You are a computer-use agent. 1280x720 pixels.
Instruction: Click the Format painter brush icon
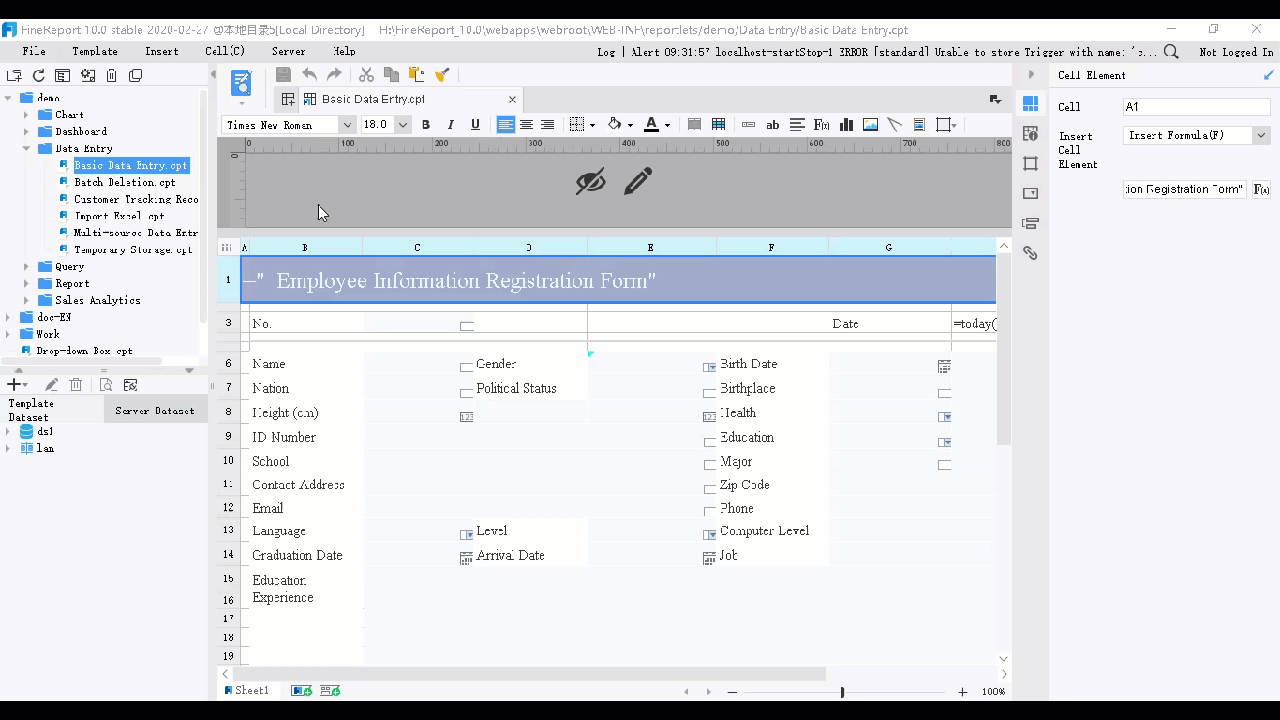click(x=442, y=75)
